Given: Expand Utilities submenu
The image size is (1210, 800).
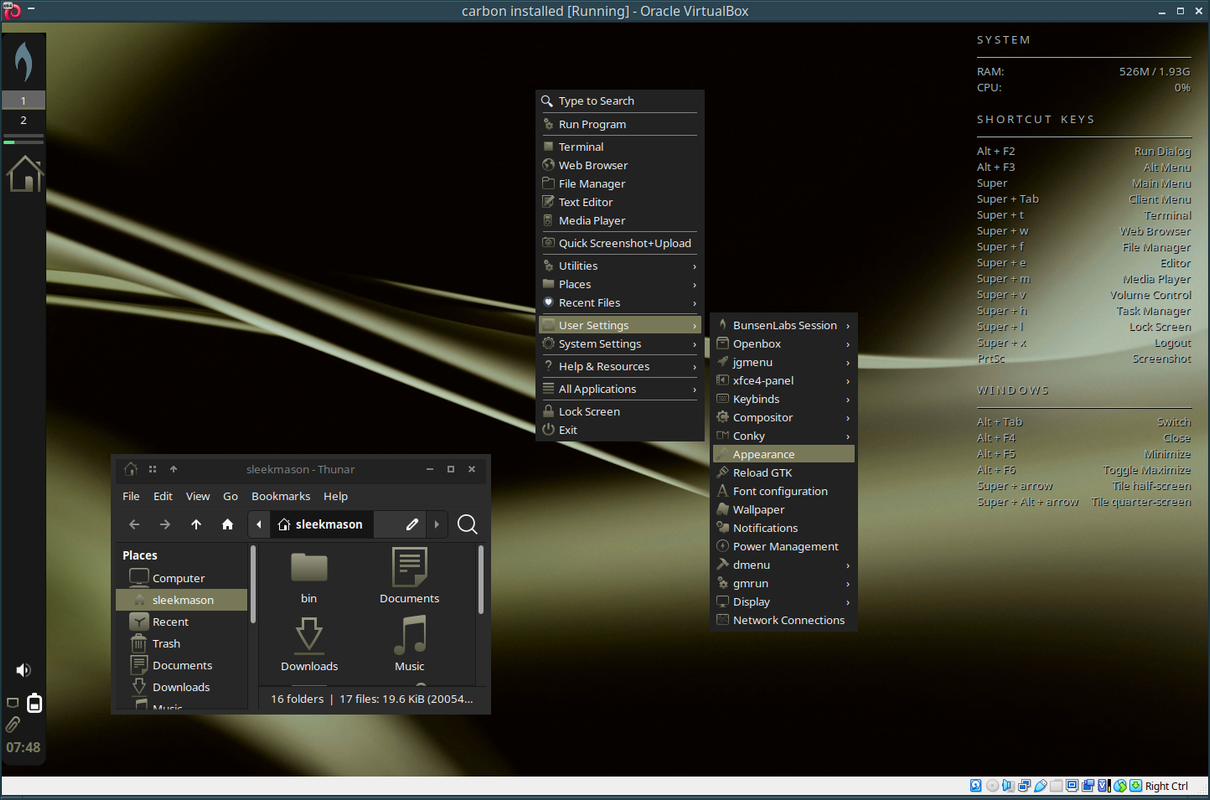Looking at the screenshot, I should click(619, 266).
